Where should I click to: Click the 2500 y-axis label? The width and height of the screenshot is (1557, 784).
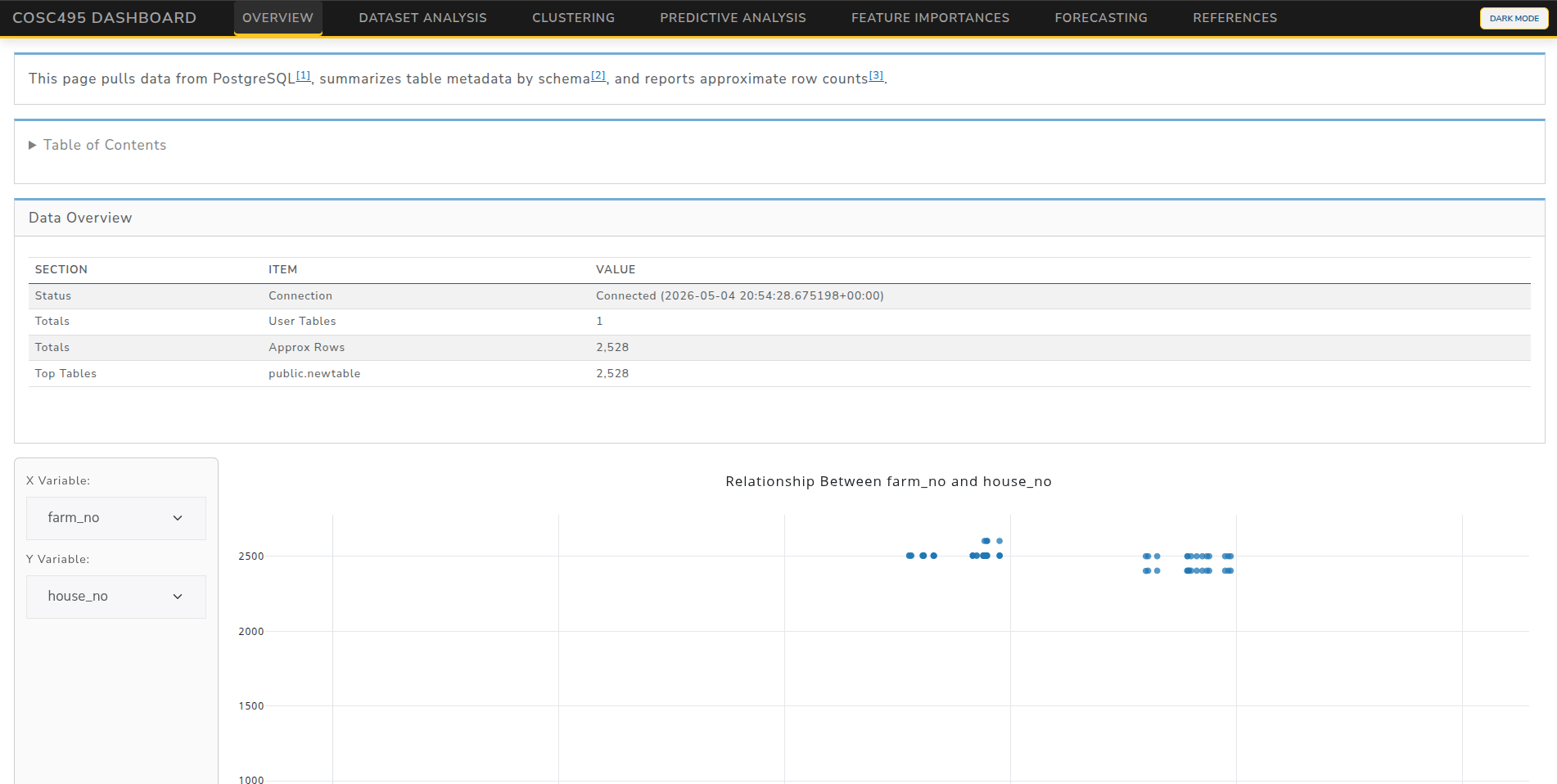pyautogui.click(x=251, y=556)
